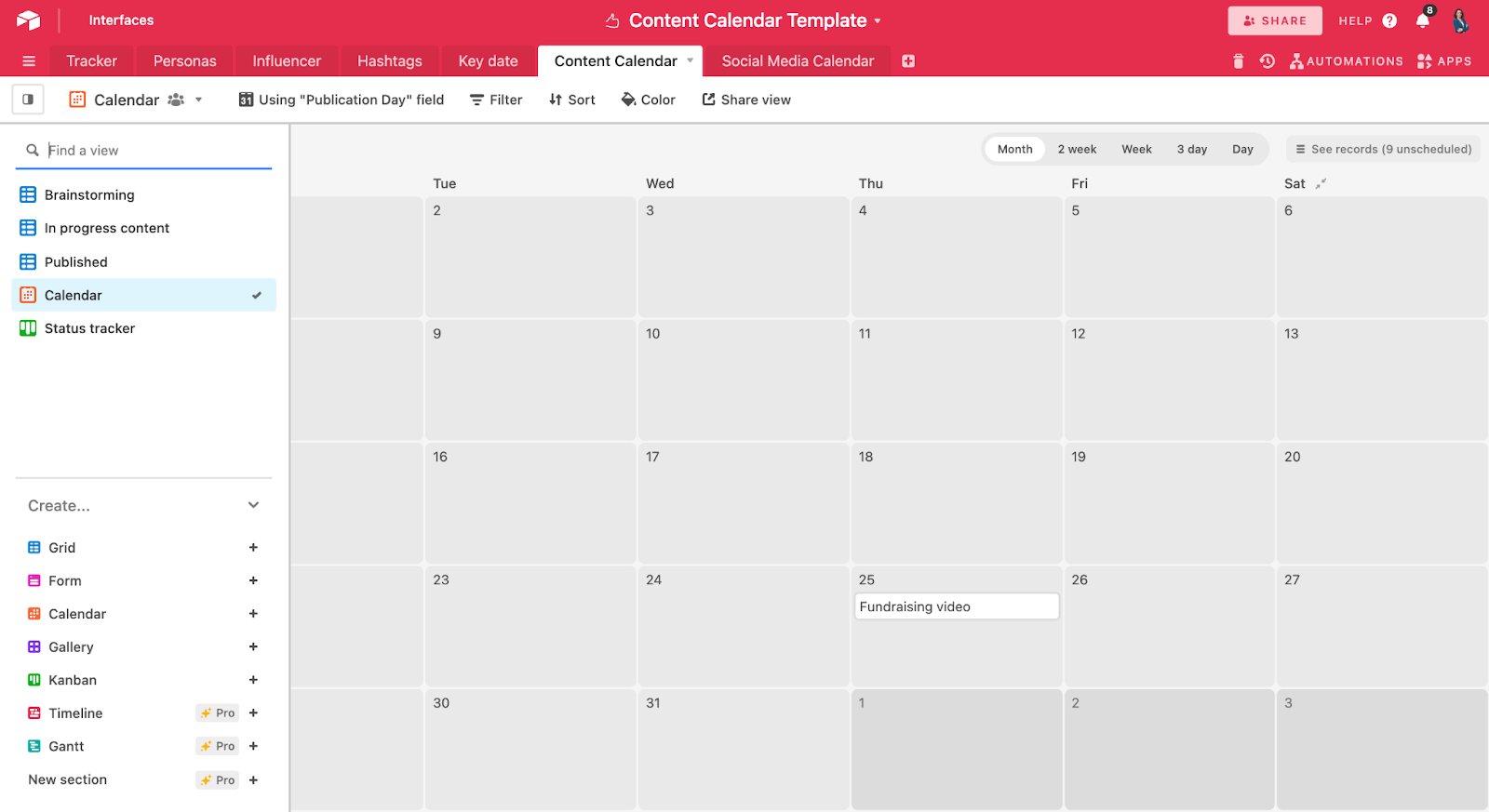Focus the Find a view search field

click(144, 151)
